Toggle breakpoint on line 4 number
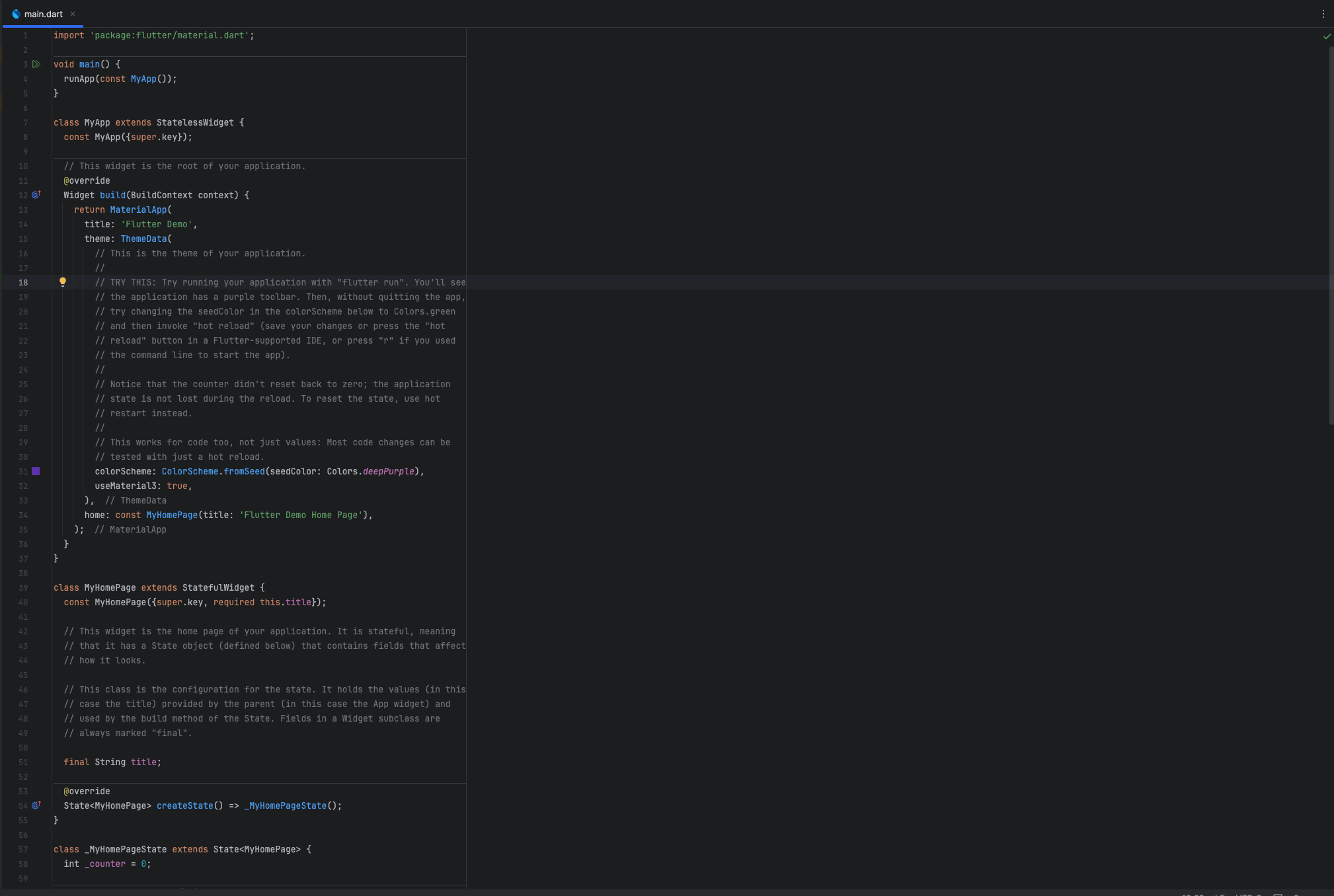Viewport: 1334px width, 896px height. coord(25,79)
